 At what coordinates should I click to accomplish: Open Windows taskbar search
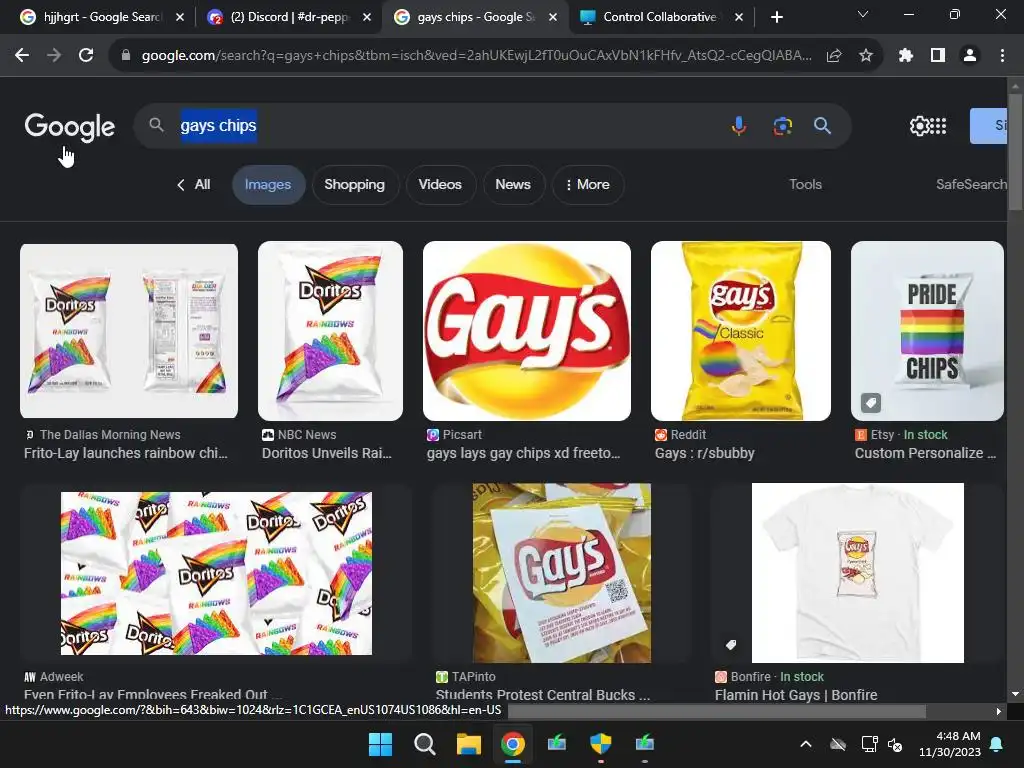(424, 744)
